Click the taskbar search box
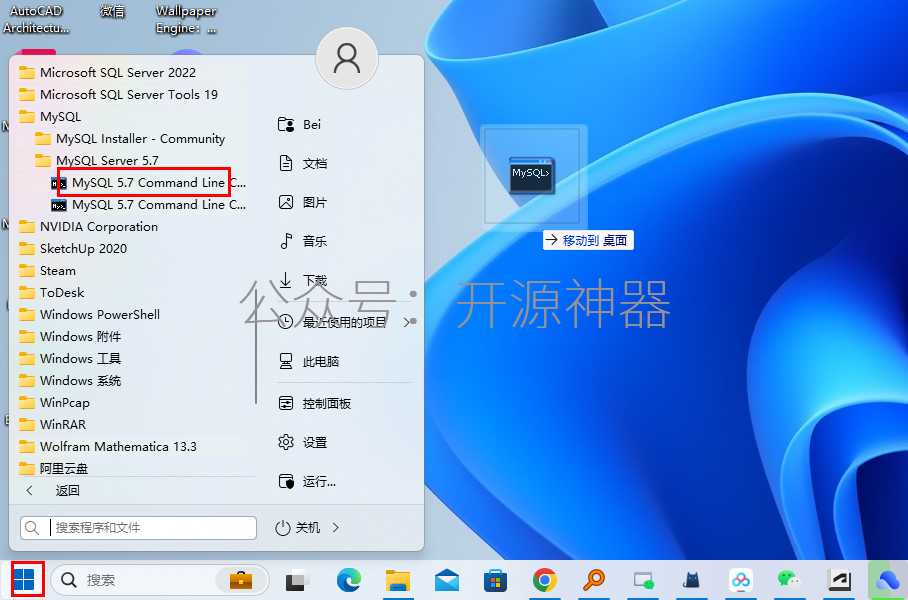The image size is (908, 600). point(159,580)
